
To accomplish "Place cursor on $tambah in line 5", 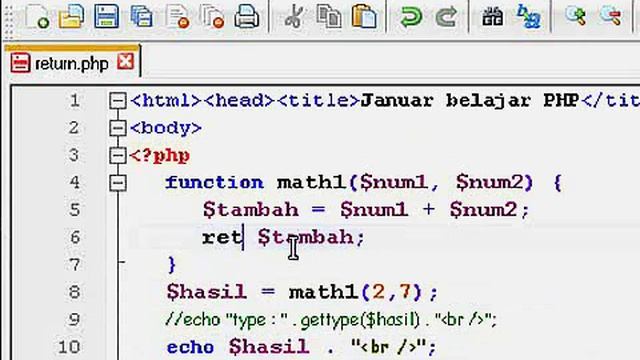I will (251, 210).
